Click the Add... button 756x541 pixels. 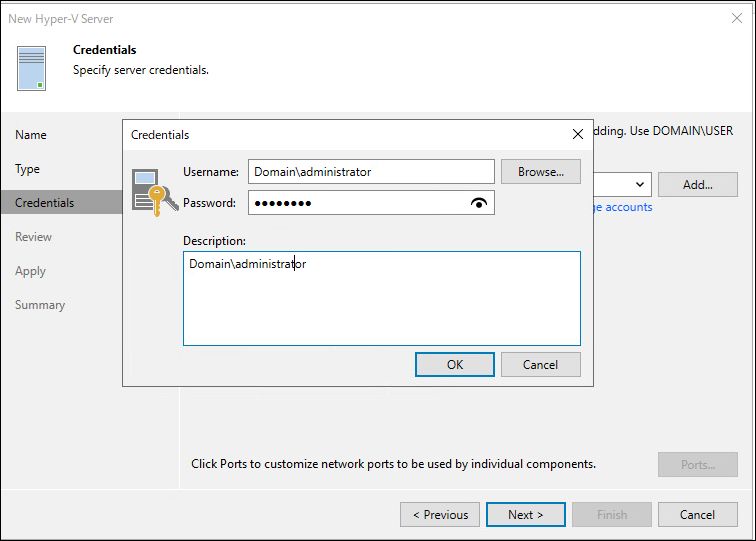[x=697, y=184]
